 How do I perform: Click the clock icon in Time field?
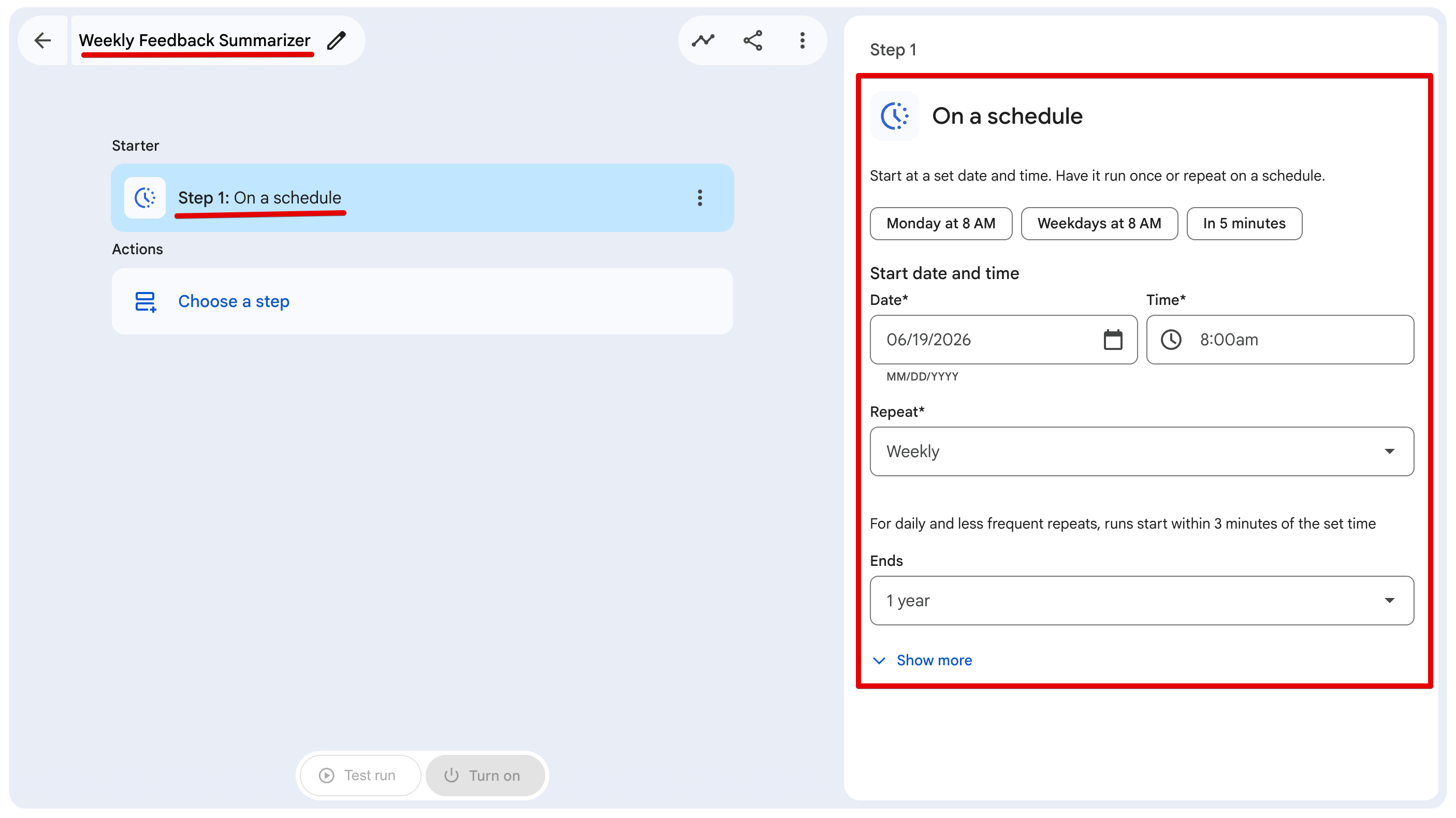click(1171, 340)
